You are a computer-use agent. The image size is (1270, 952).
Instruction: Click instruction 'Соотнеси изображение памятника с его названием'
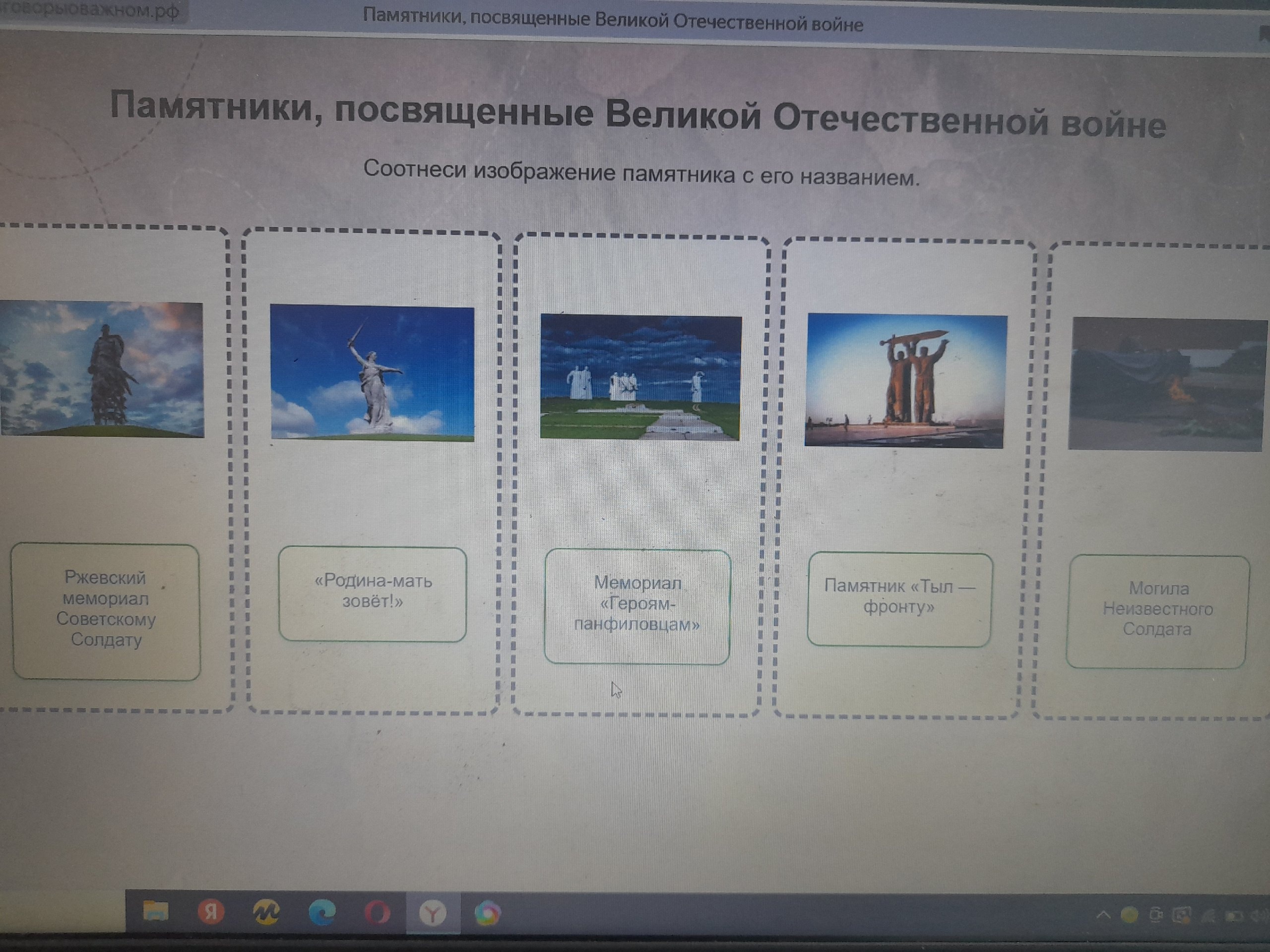[641, 173]
